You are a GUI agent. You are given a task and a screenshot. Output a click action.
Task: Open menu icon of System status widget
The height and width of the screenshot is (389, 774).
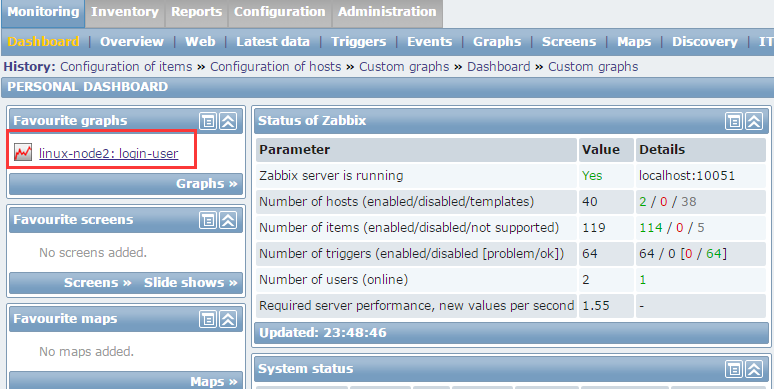click(734, 369)
